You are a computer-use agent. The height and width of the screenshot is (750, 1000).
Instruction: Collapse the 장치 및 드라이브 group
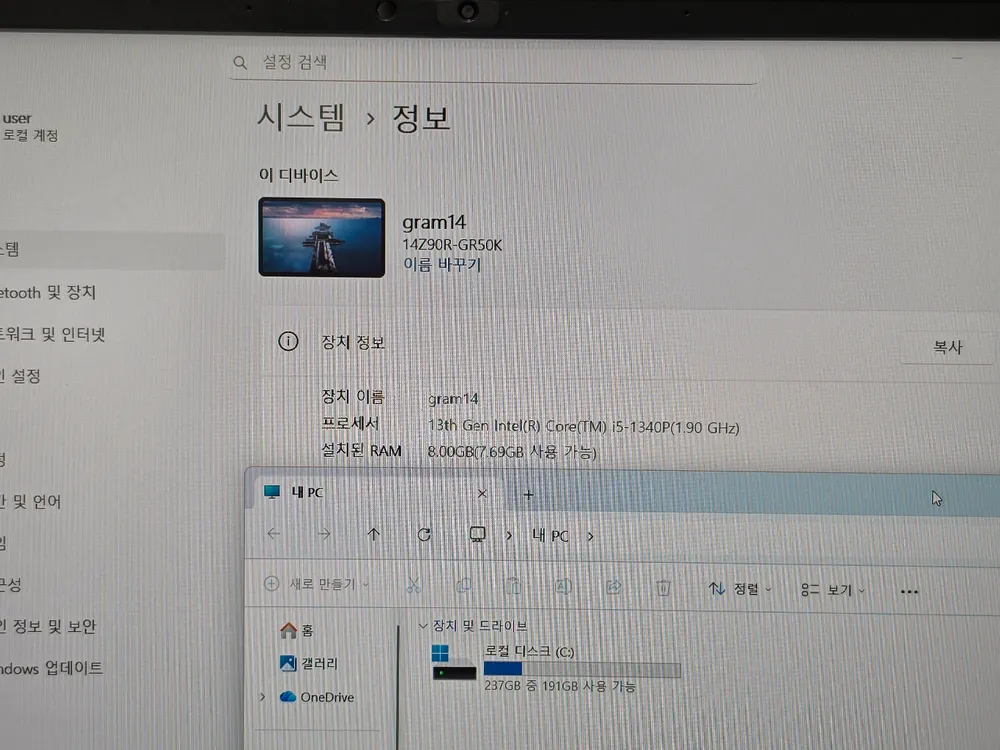click(422, 626)
